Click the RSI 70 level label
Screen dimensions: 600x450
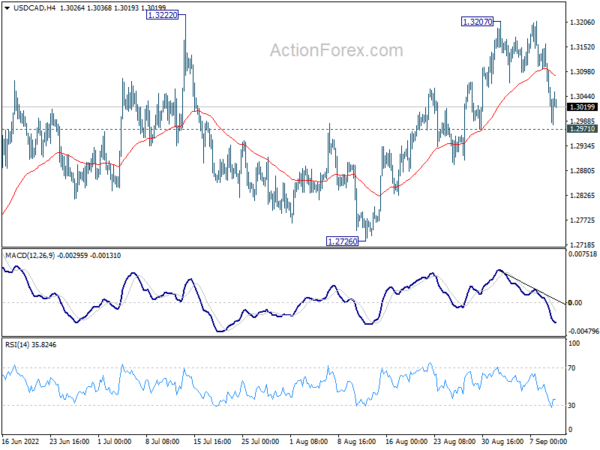pyautogui.click(x=572, y=368)
